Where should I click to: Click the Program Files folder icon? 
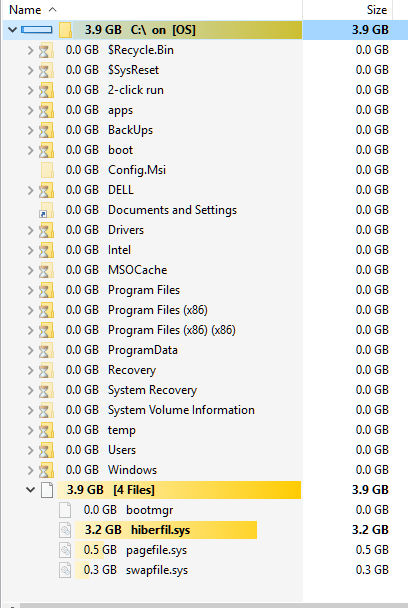point(46,290)
